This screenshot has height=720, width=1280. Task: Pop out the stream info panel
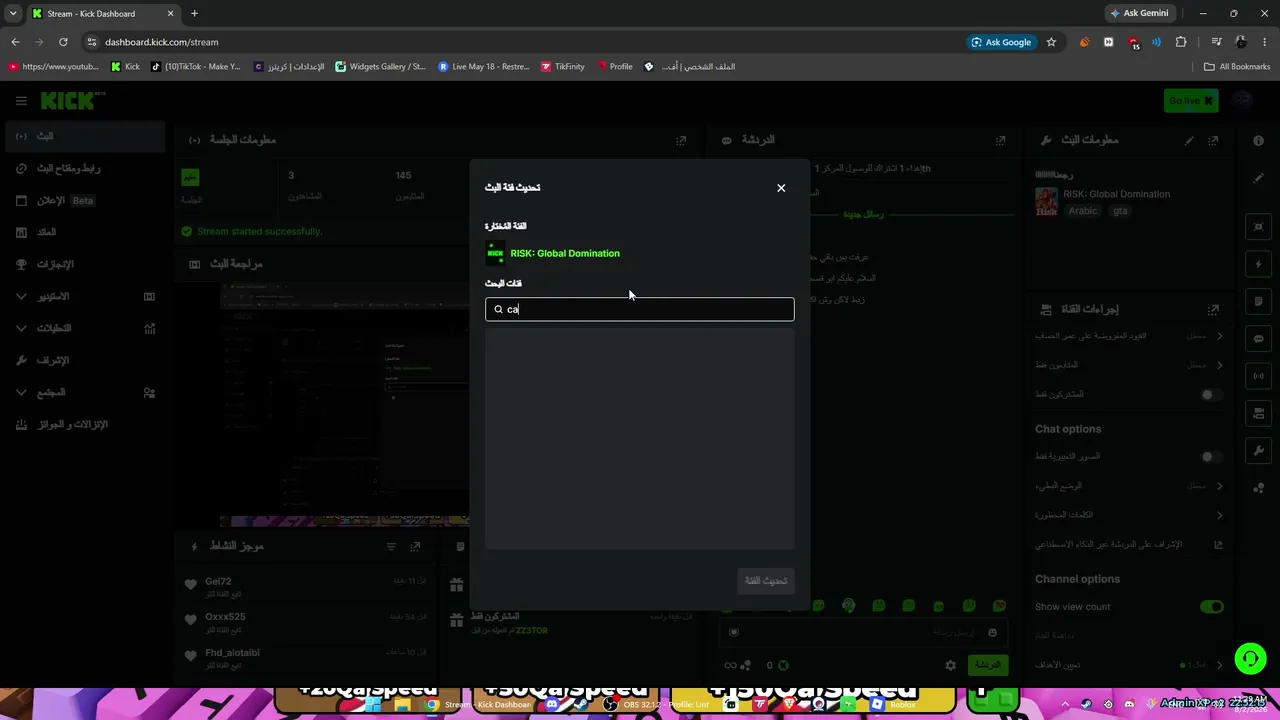pos(1213,141)
